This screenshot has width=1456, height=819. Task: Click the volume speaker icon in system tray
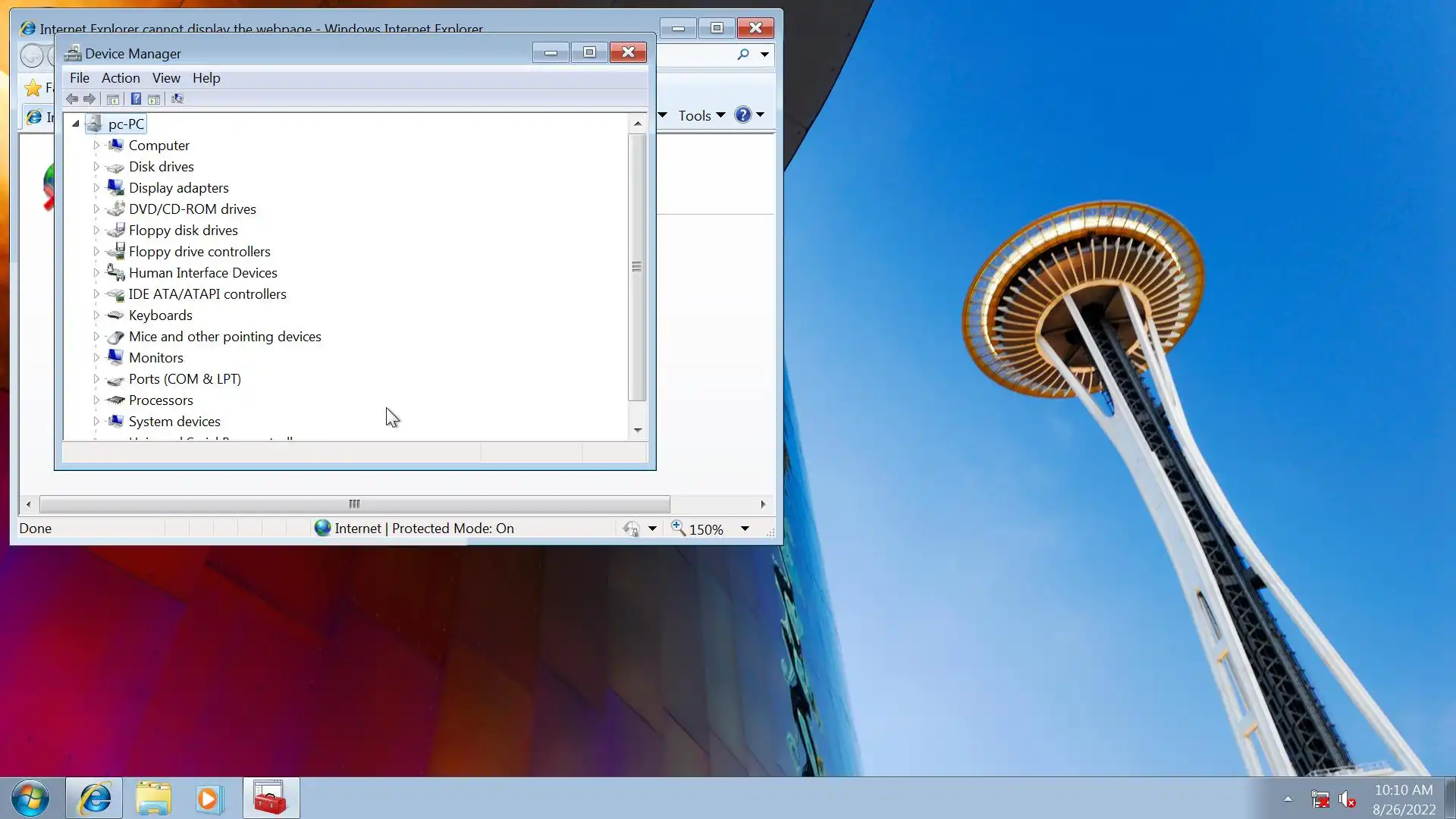coord(1347,799)
